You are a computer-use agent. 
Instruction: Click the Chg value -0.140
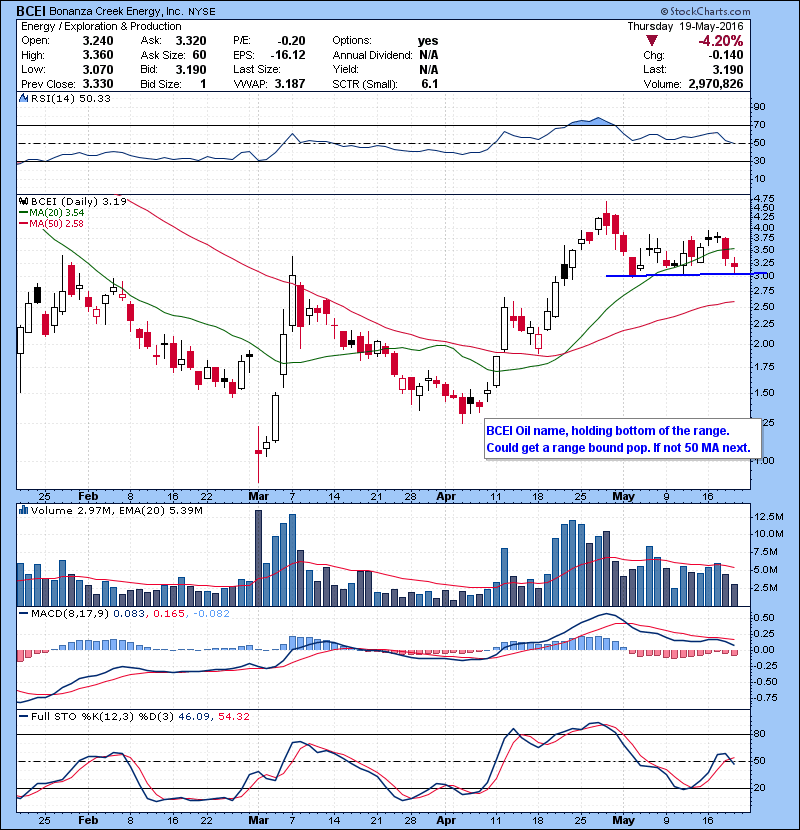pos(726,55)
